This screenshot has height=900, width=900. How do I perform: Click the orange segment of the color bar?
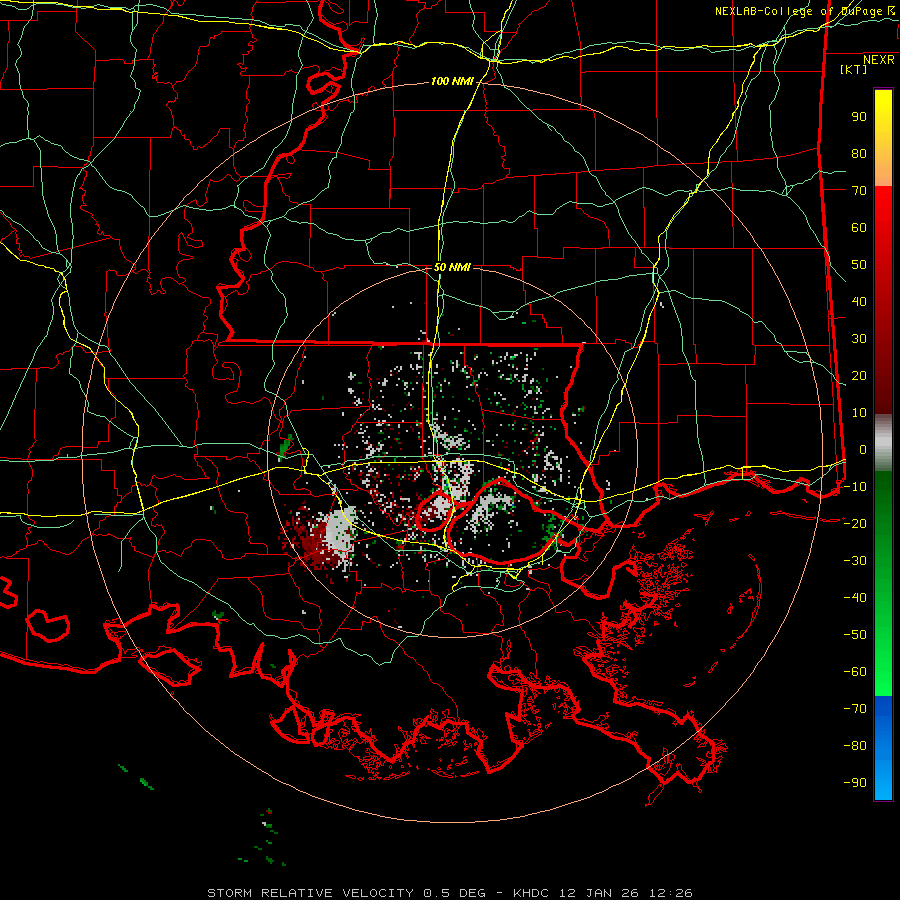(x=883, y=171)
